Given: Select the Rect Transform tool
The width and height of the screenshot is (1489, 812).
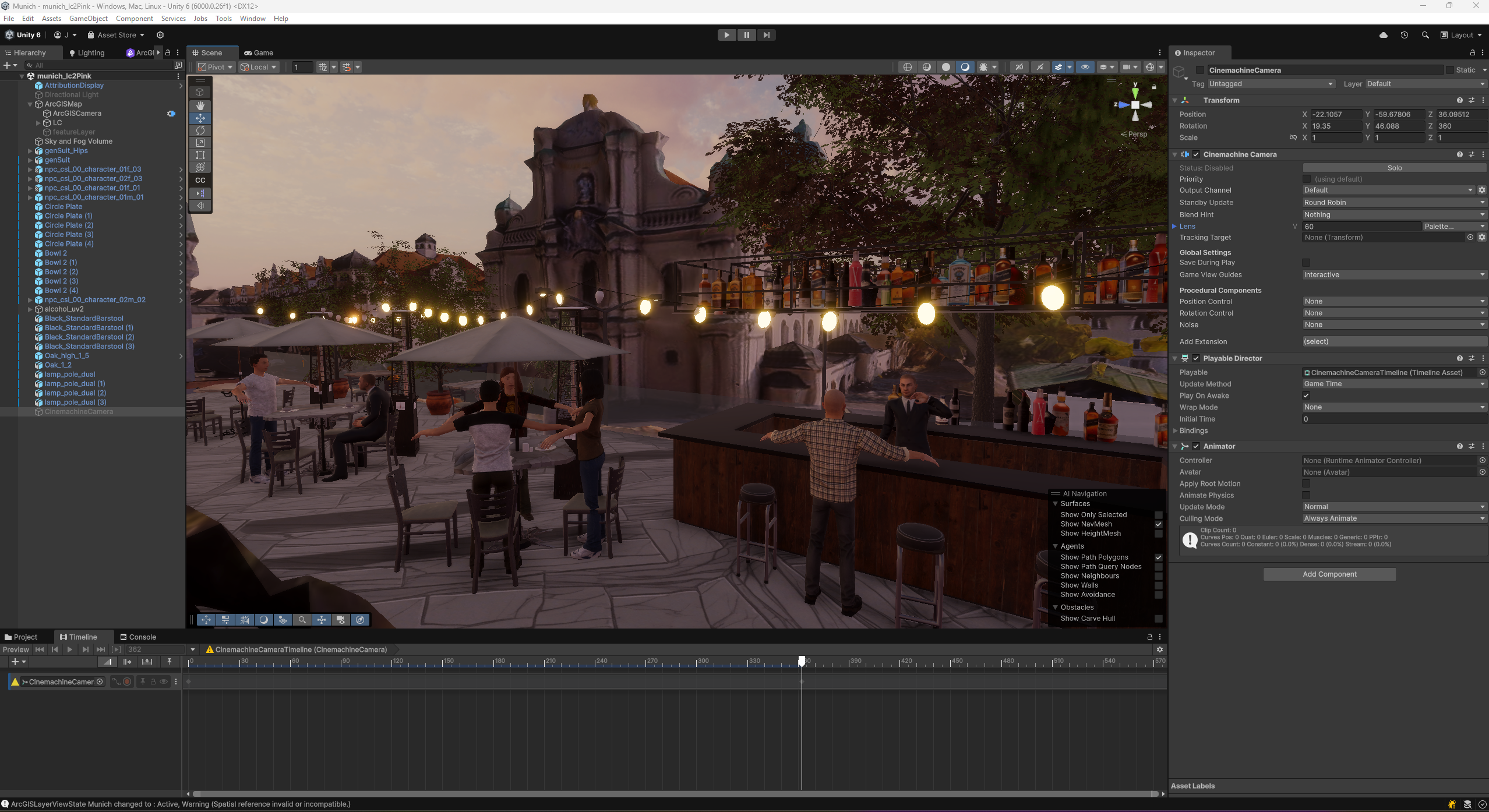Looking at the screenshot, I should 201,156.
